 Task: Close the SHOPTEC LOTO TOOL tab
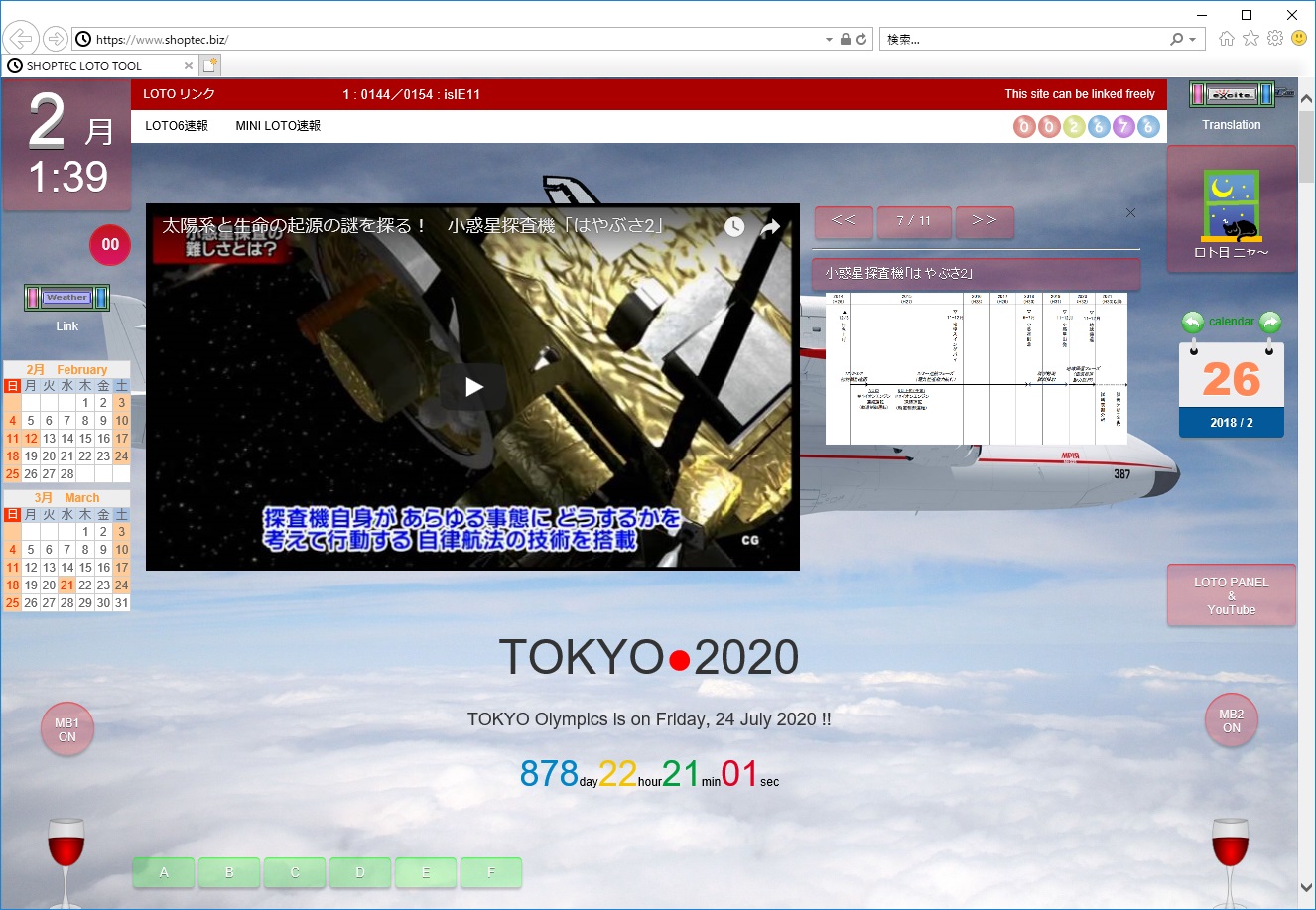click(x=189, y=65)
